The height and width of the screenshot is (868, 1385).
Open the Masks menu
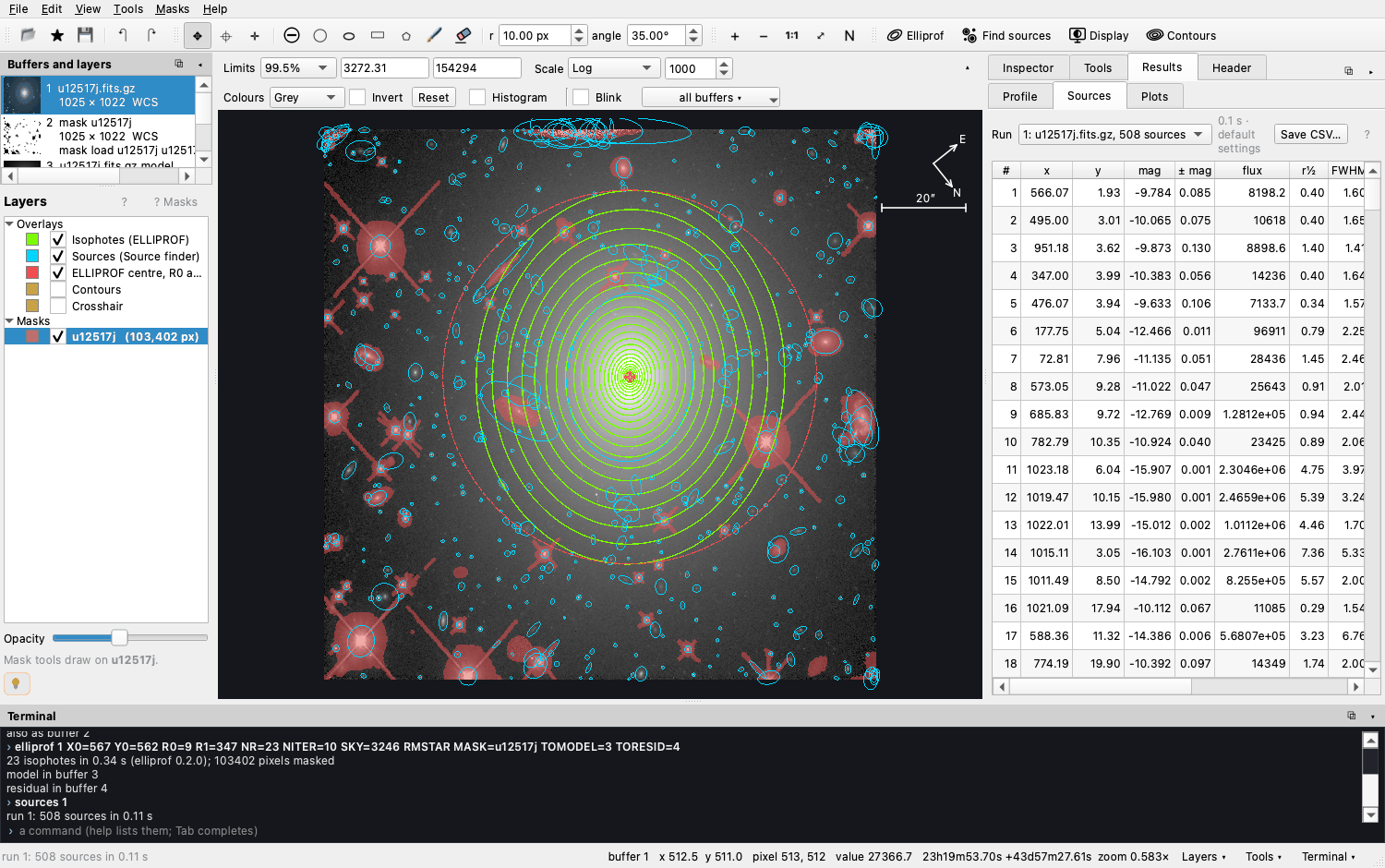pyautogui.click(x=173, y=8)
